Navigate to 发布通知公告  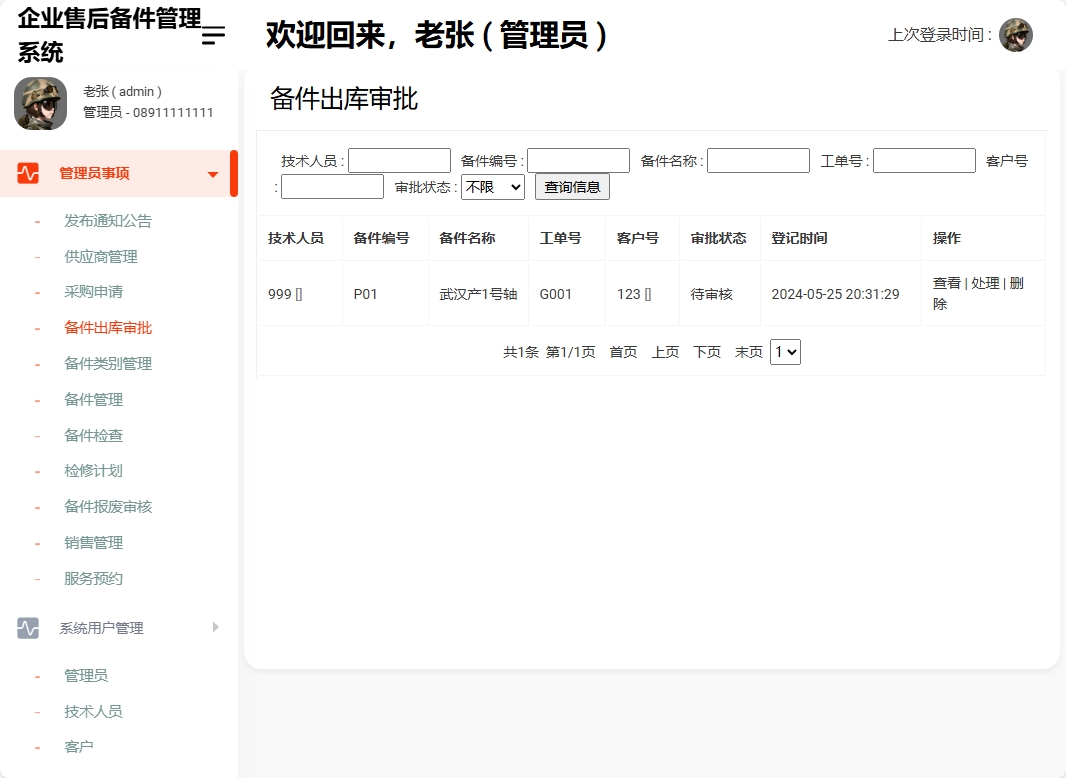110,220
